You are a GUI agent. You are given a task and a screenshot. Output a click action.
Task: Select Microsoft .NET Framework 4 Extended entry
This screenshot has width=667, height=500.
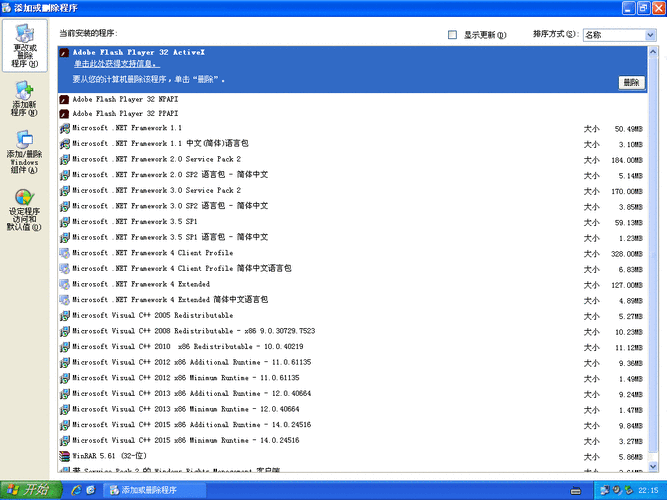[x=140, y=284]
